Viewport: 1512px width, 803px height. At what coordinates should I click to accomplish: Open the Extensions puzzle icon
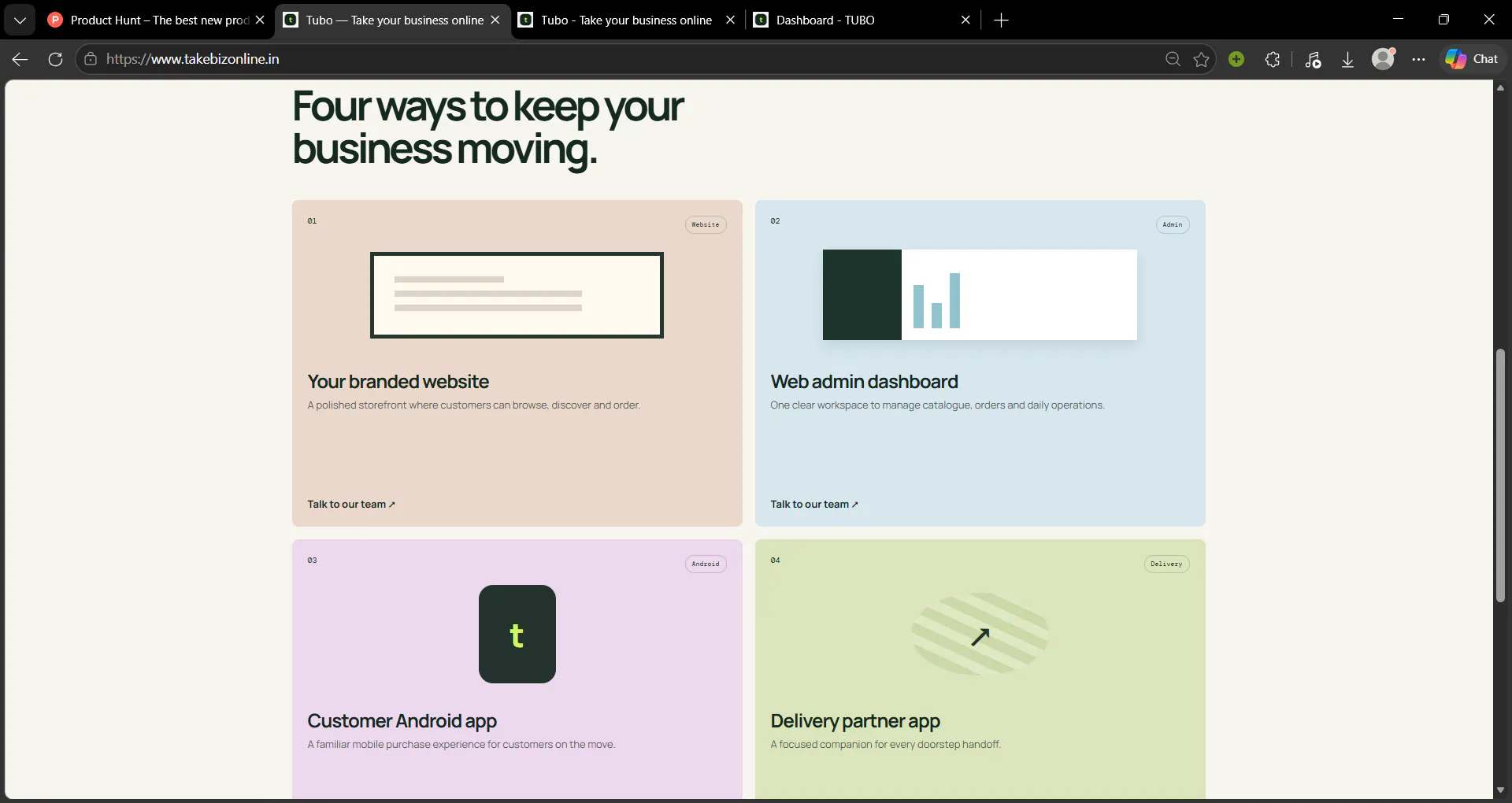tap(1272, 59)
